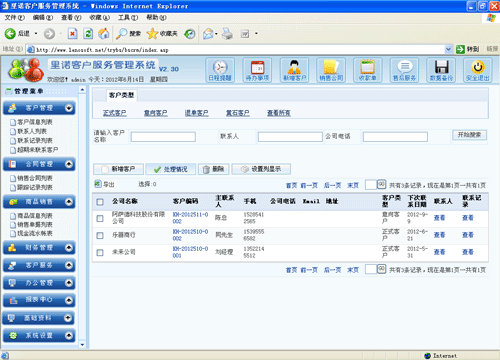Click the 开始搜索 button
This screenshot has width=500, height=360.
click(x=469, y=135)
